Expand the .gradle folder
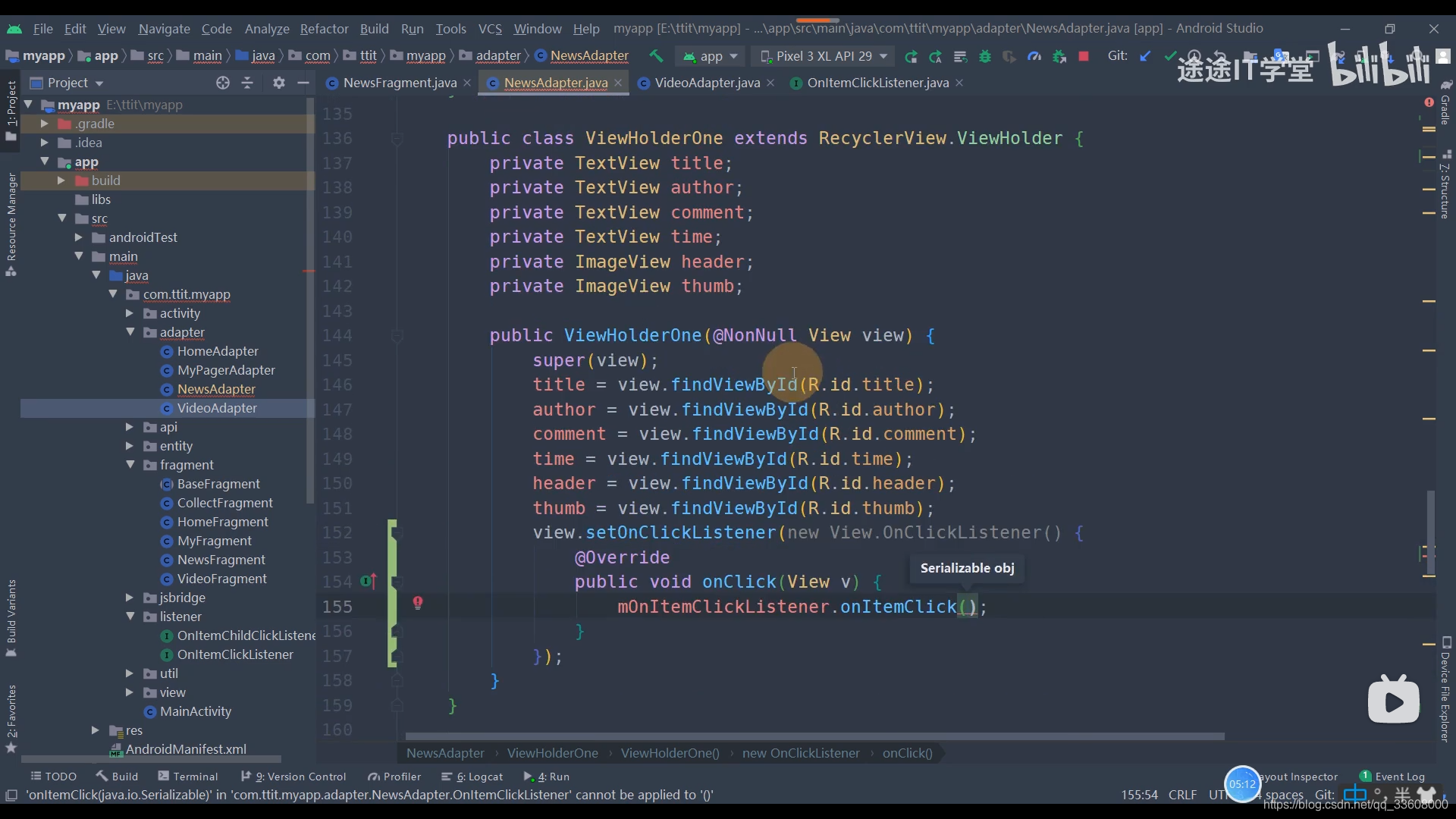This screenshot has height=819, width=1456. click(x=45, y=124)
